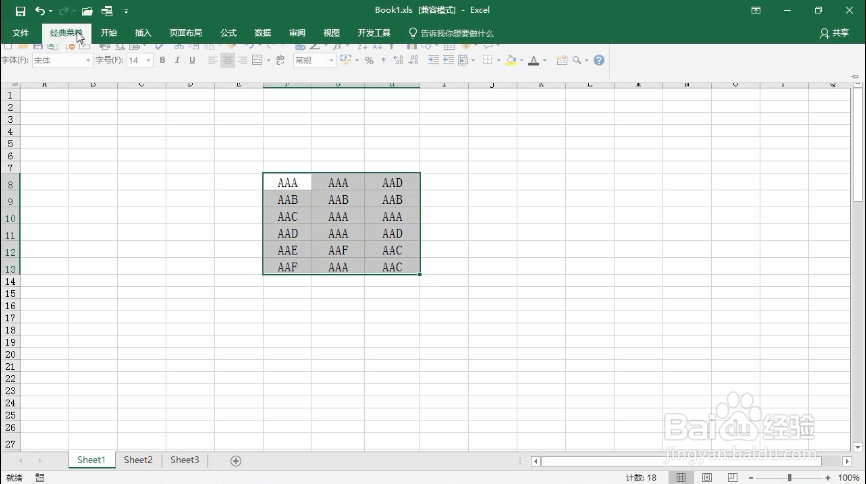This screenshot has width=866, height=484.
Task: Select sheet tab Sheet3
Action: pos(184,460)
